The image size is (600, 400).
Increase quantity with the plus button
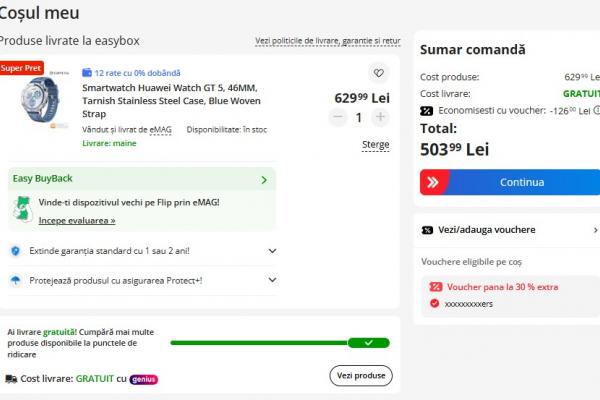[380, 117]
